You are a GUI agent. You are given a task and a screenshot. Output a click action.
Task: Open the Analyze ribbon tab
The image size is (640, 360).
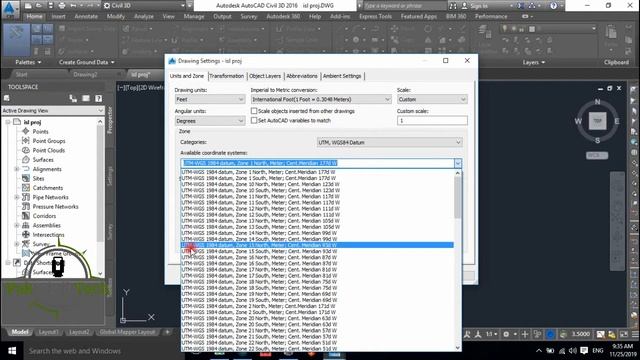[144, 16]
